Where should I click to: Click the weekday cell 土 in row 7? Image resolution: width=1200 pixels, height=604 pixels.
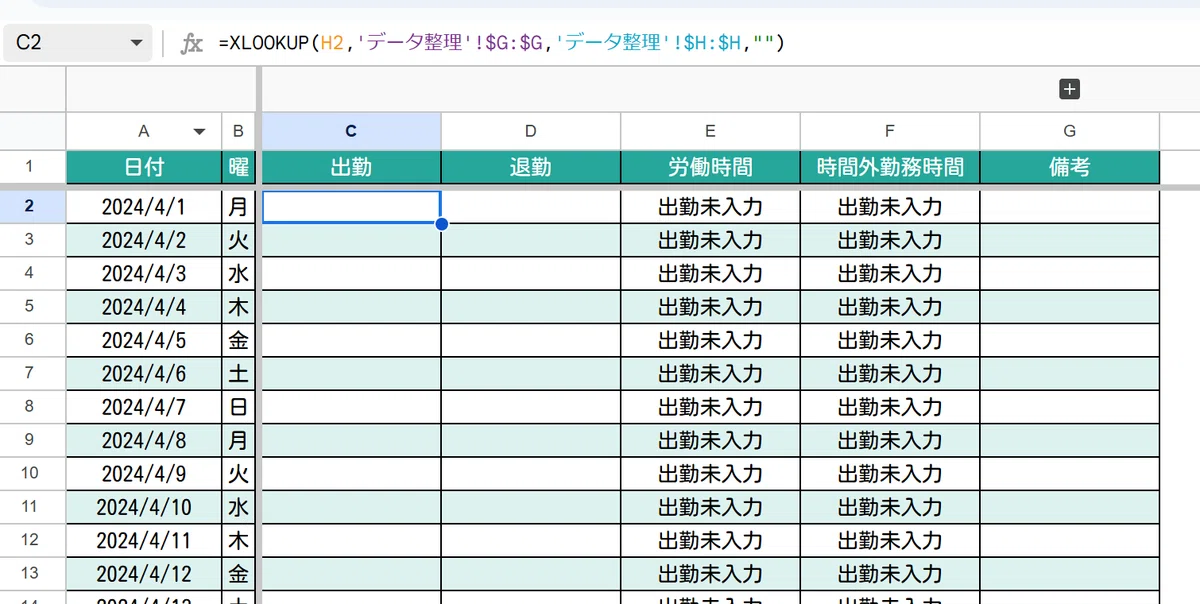[x=238, y=373]
